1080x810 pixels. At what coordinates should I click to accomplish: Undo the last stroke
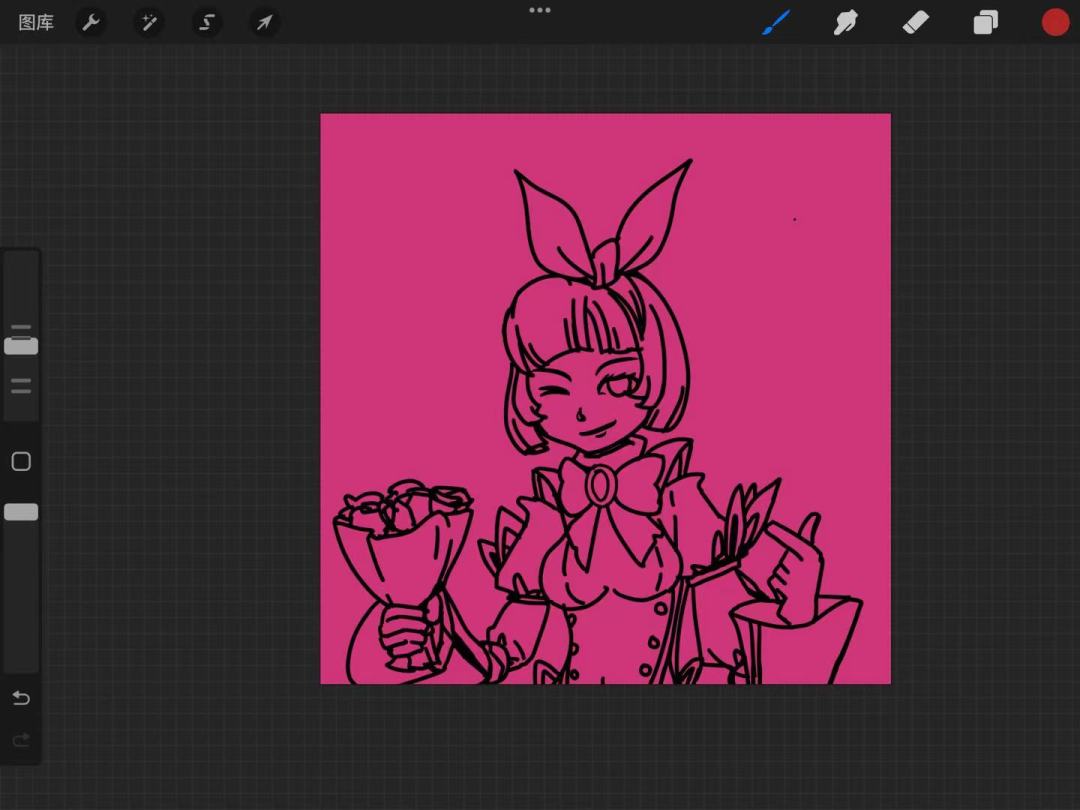click(x=21, y=698)
